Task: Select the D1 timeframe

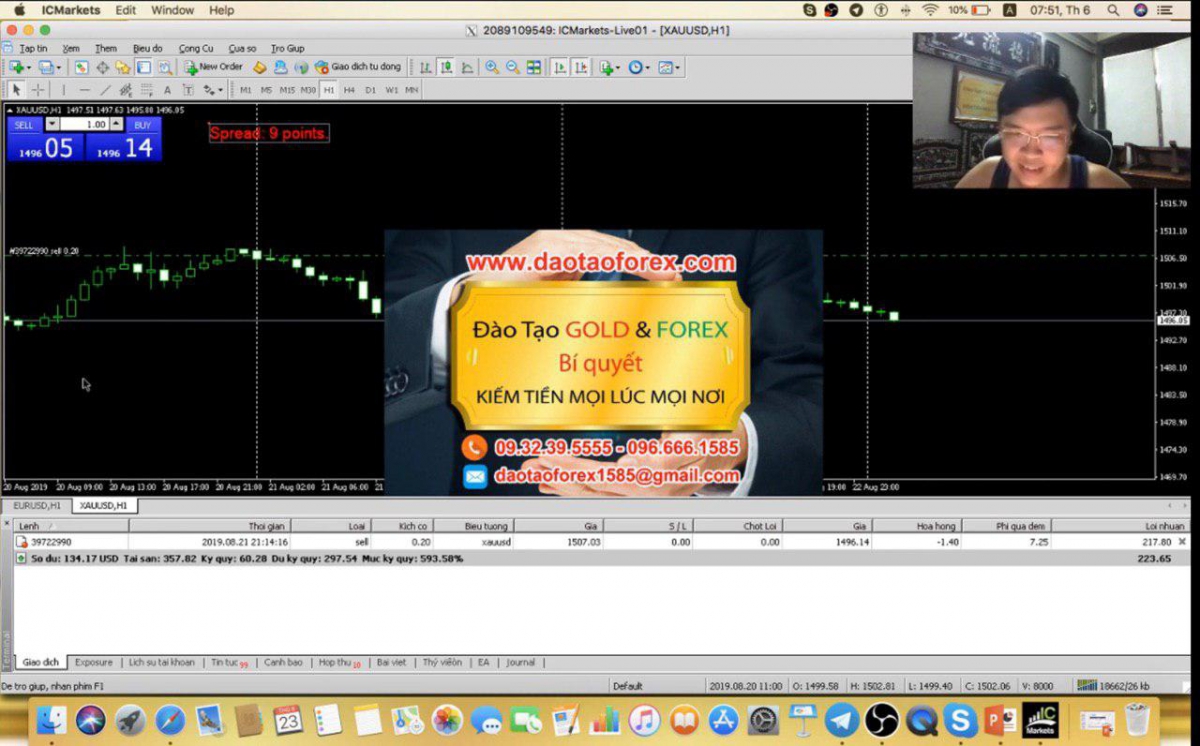Action: tap(370, 90)
